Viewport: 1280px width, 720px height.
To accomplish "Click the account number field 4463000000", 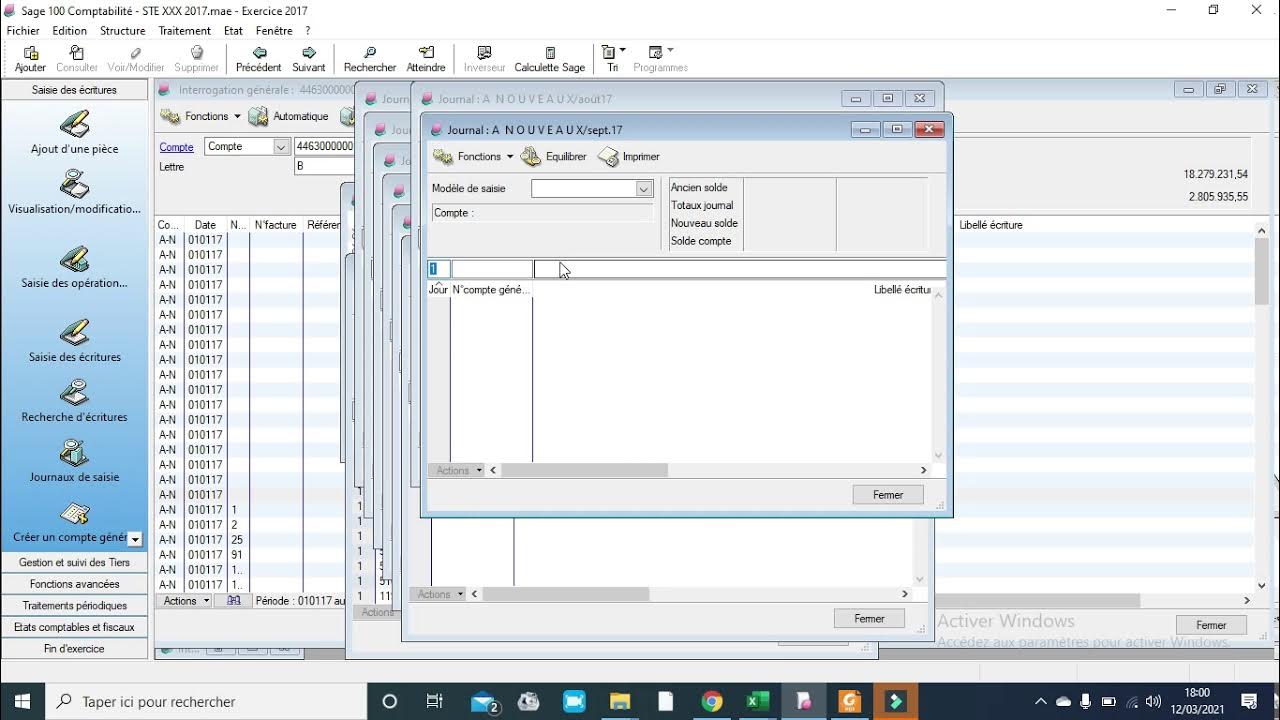I will pos(324,146).
